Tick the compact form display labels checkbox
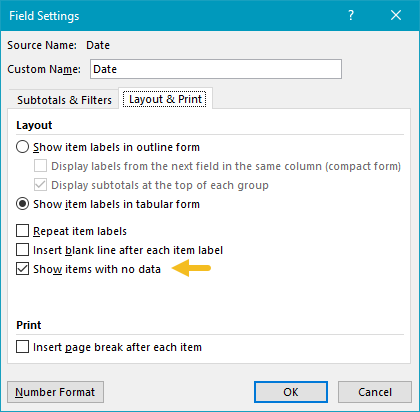Screen dimensions: 420x412 (40, 166)
